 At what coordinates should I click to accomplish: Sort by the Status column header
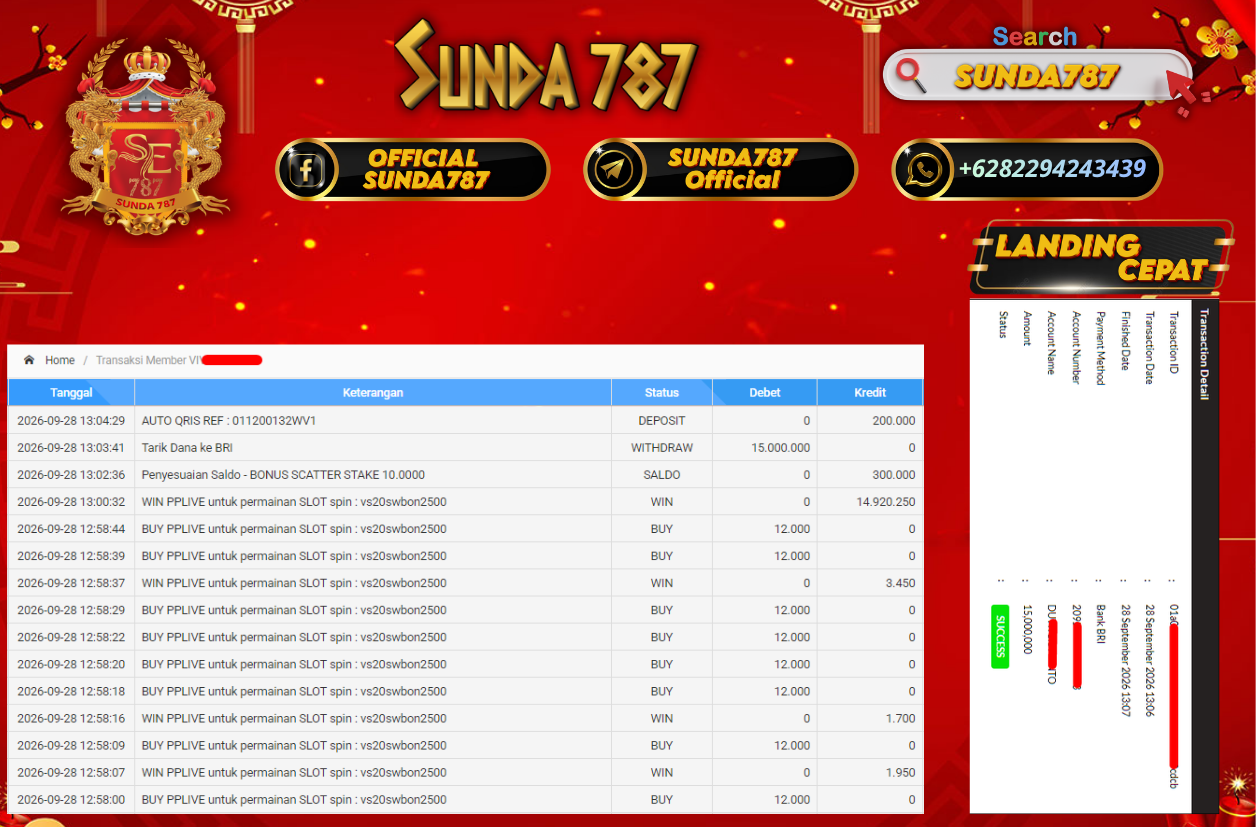tap(662, 392)
